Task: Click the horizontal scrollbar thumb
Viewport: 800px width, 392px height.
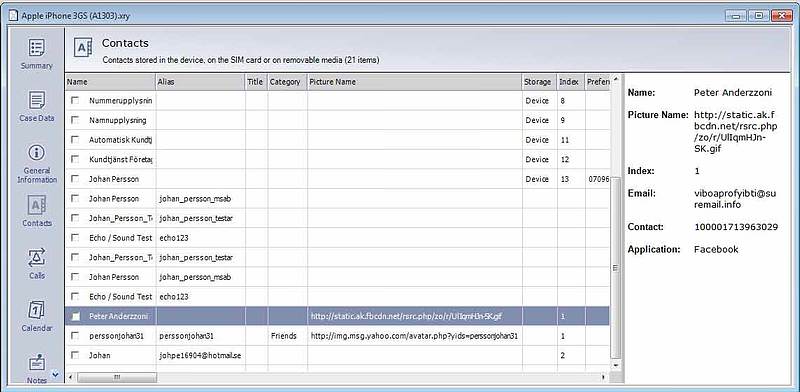Action: [x=117, y=377]
